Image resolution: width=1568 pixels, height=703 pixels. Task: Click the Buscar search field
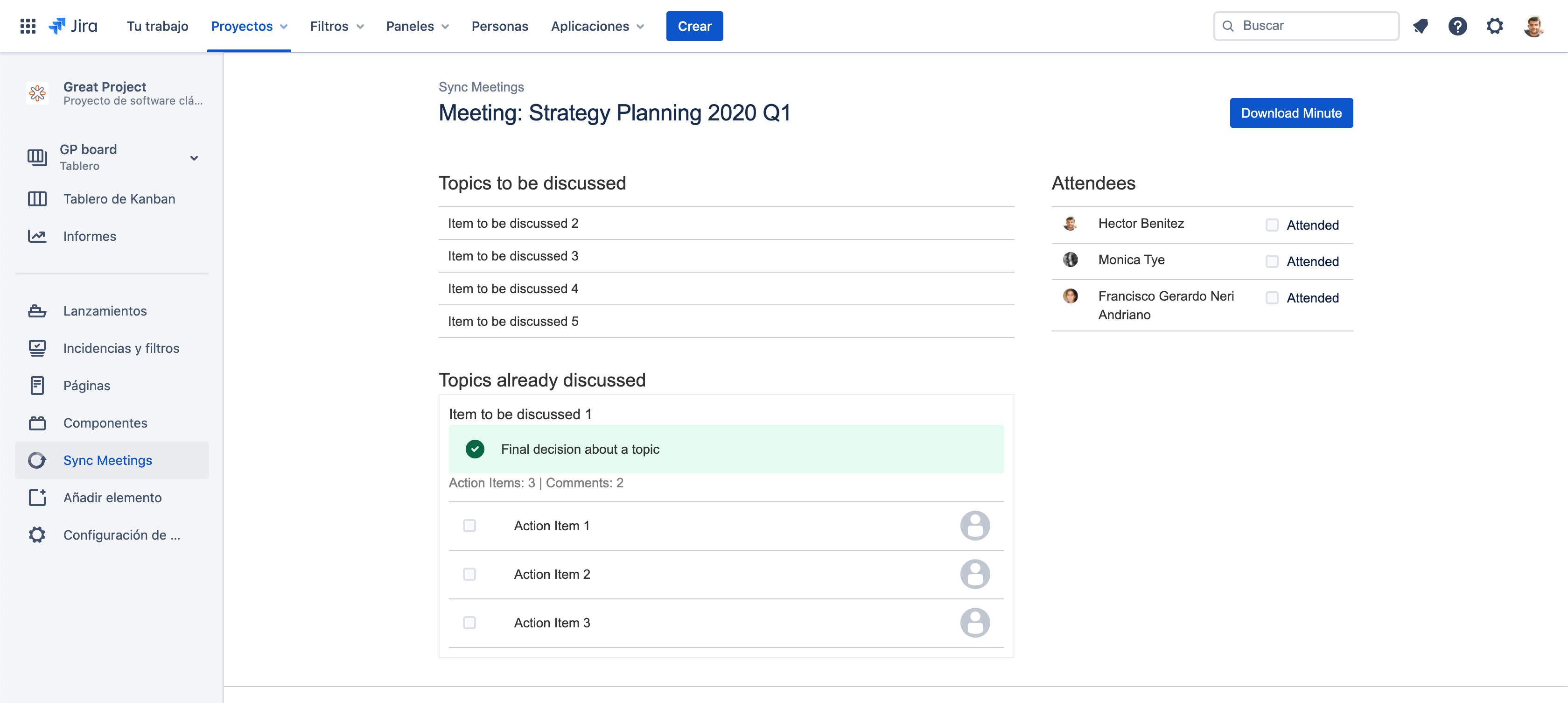(x=1306, y=26)
